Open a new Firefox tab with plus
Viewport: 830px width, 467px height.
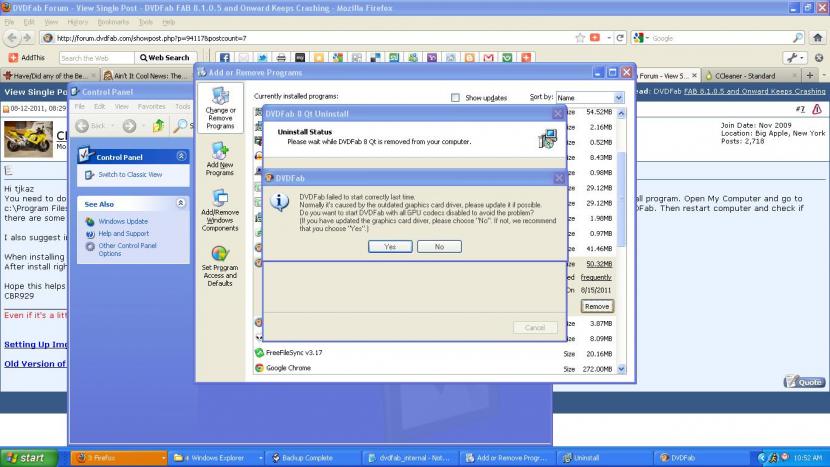tap(809, 76)
